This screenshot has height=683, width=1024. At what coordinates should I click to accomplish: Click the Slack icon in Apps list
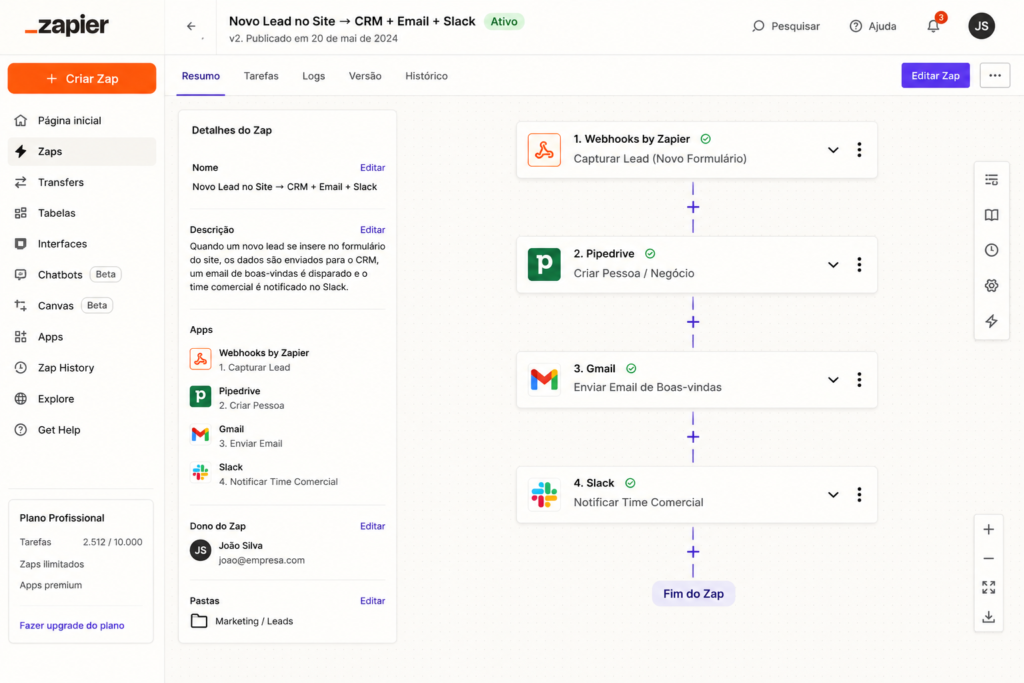coord(200,472)
